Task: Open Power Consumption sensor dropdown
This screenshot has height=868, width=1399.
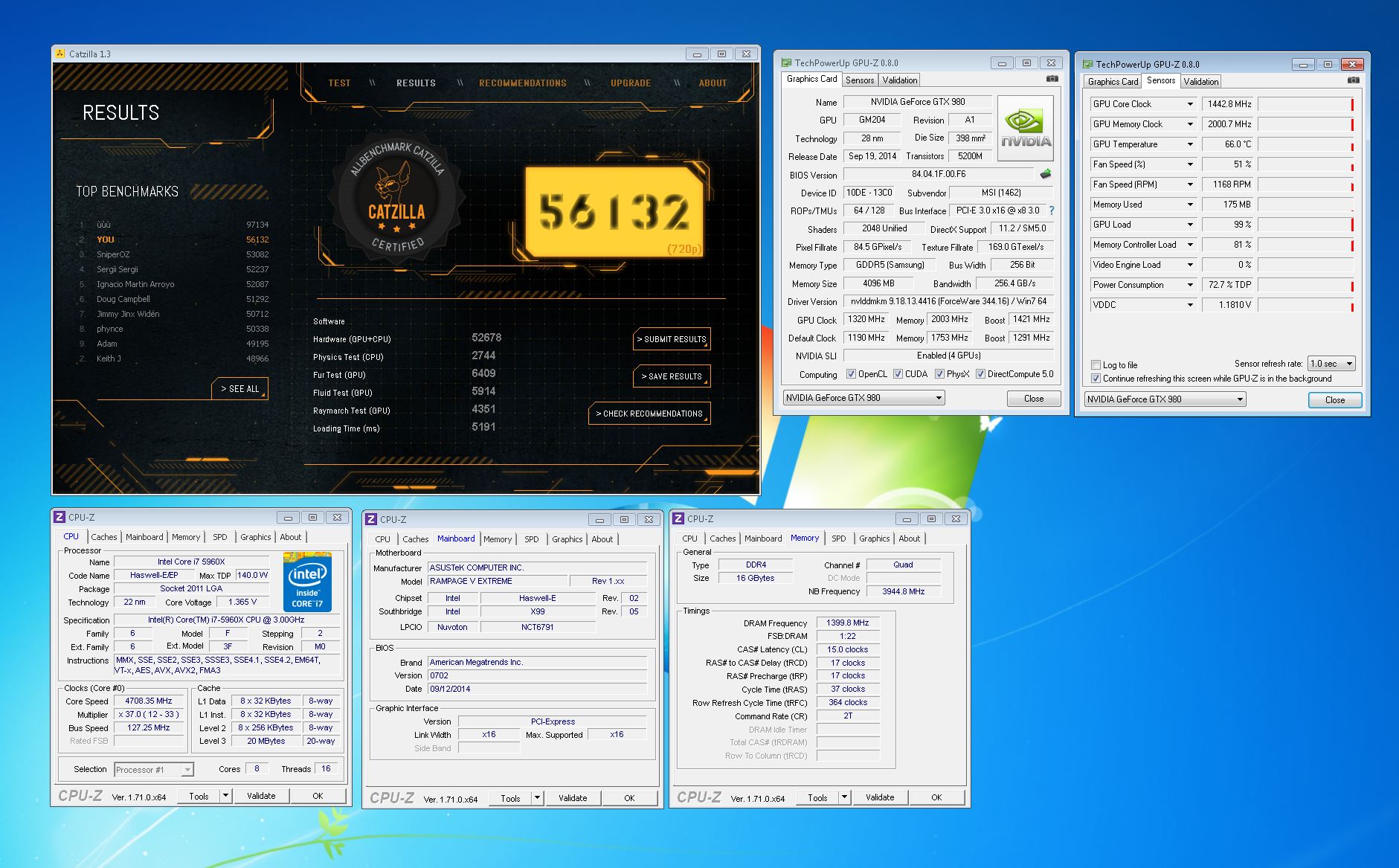Action: [x=1189, y=285]
